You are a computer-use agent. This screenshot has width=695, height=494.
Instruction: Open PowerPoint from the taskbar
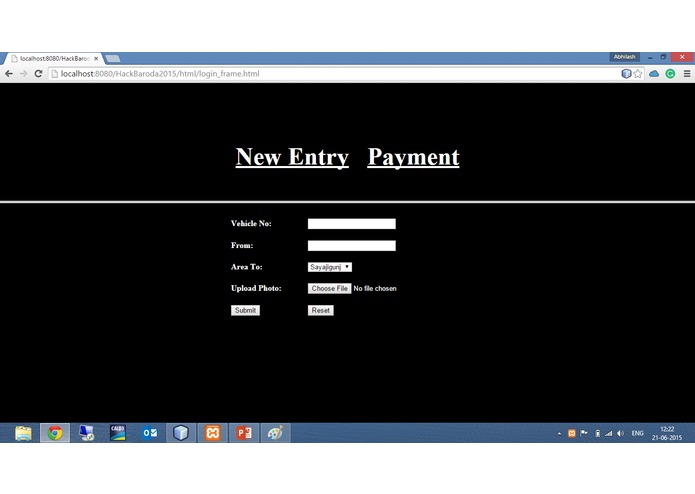244,433
